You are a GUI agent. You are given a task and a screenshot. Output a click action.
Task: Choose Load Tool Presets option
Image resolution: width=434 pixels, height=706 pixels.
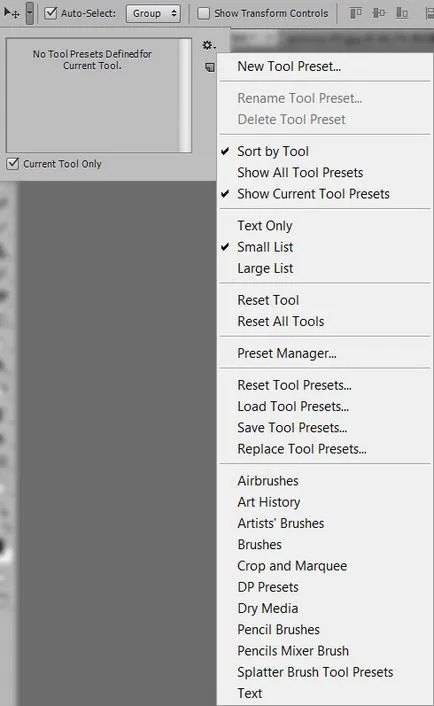point(293,407)
